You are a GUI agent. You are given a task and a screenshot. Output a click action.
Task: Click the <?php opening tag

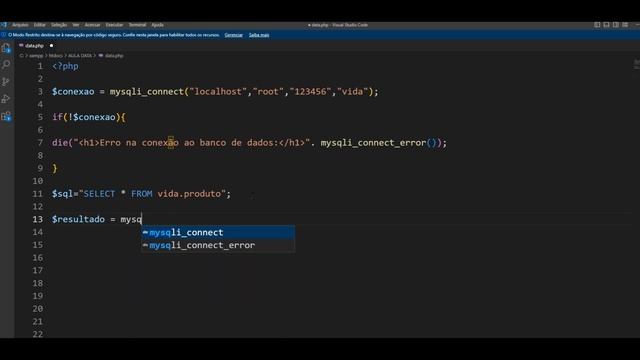(65, 66)
